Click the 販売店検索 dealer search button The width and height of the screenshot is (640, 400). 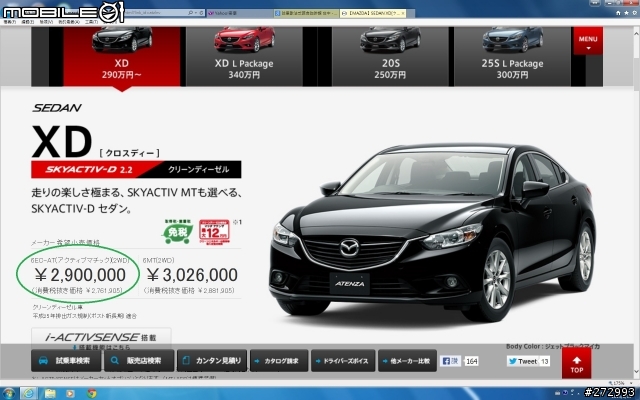pyautogui.click(x=139, y=361)
